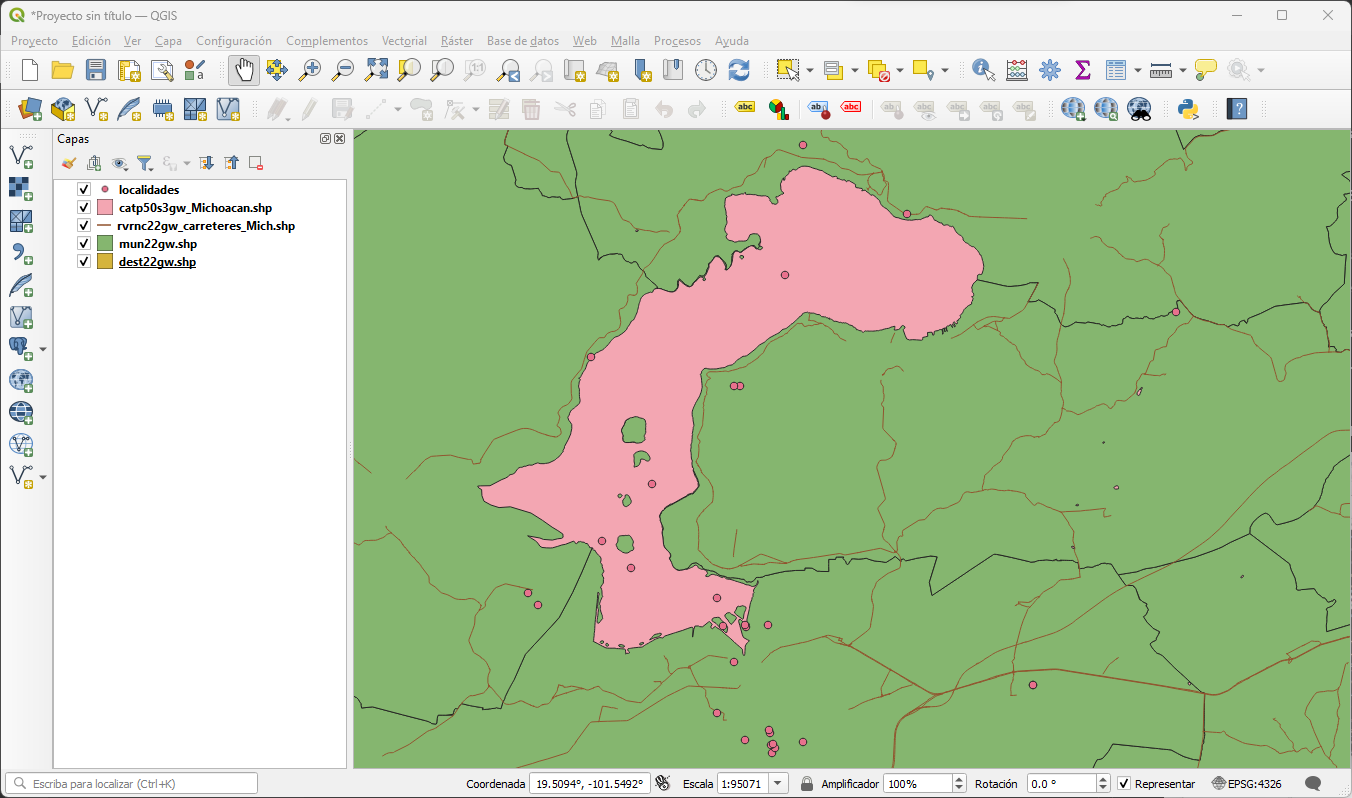1352x798 pixels.
Task: Open Help contents book icon
Action: (1237, 108)
